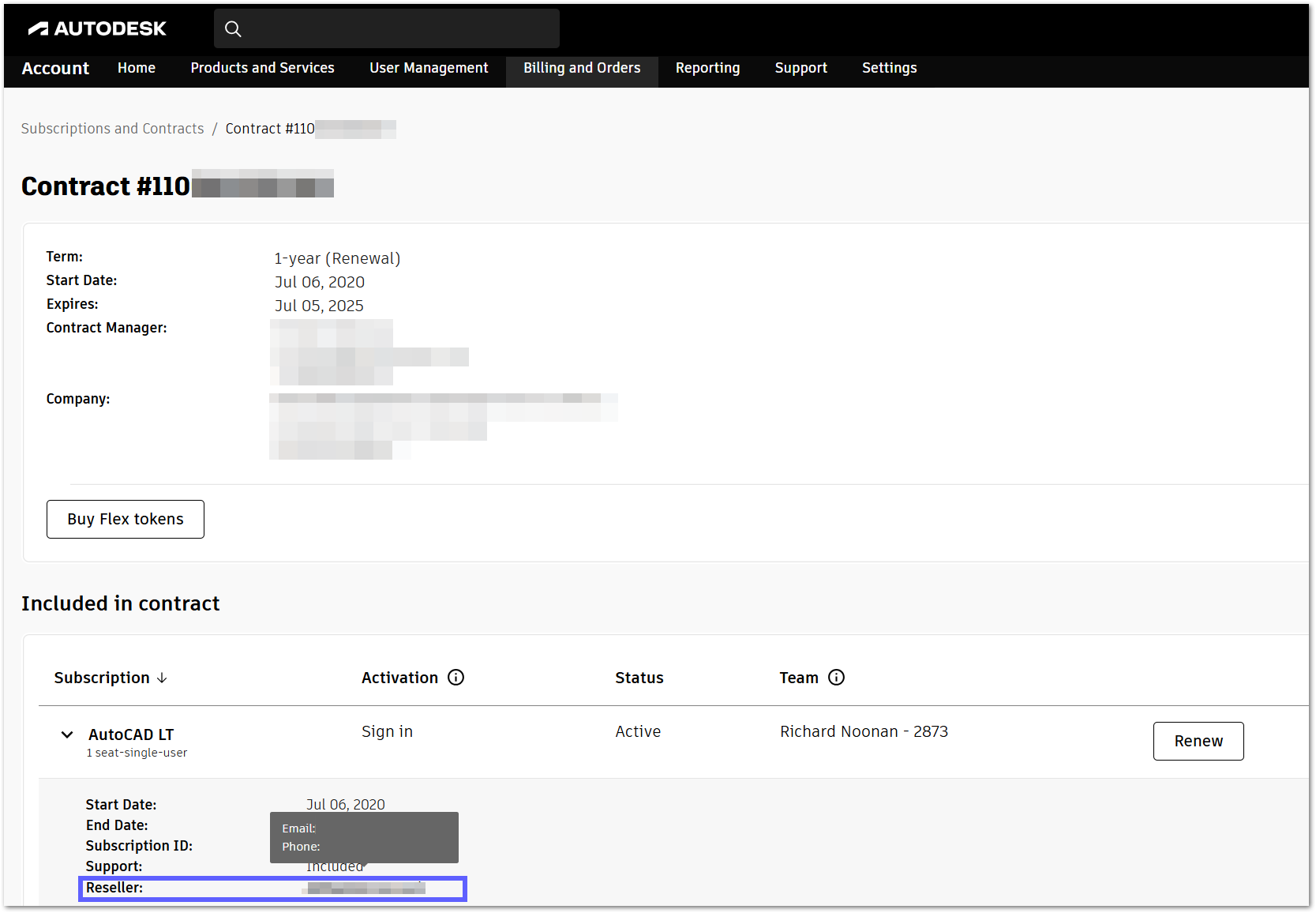Open the Team info tooltip icon

click(x=837, y=677)
